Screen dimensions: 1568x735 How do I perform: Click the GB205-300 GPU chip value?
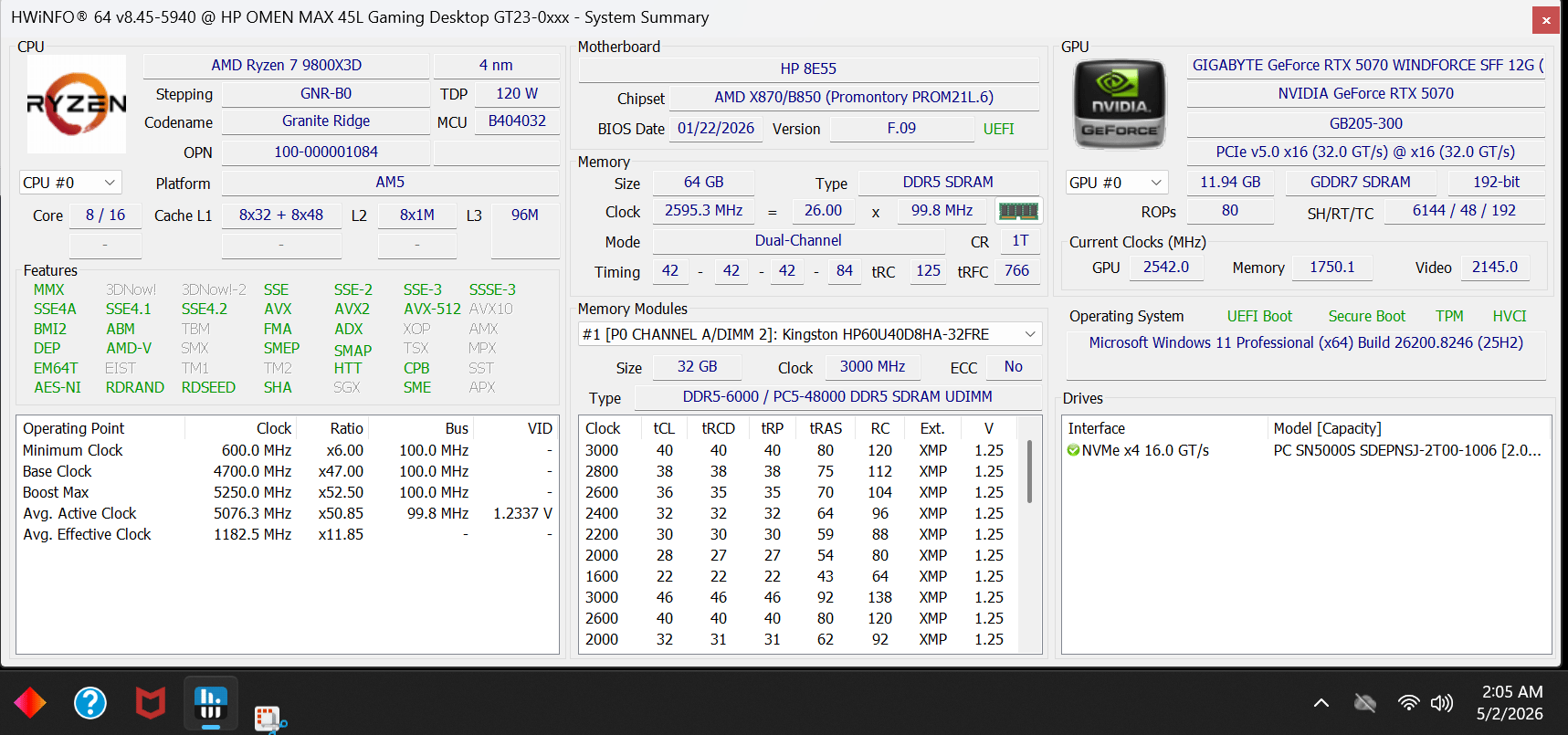(1366, 124)
